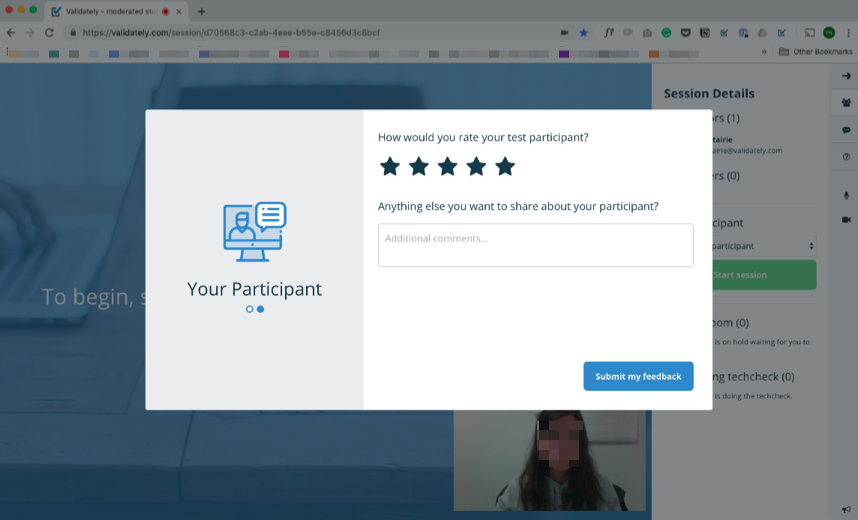Click the camera screenshot extension icon

tap(647, 33)
